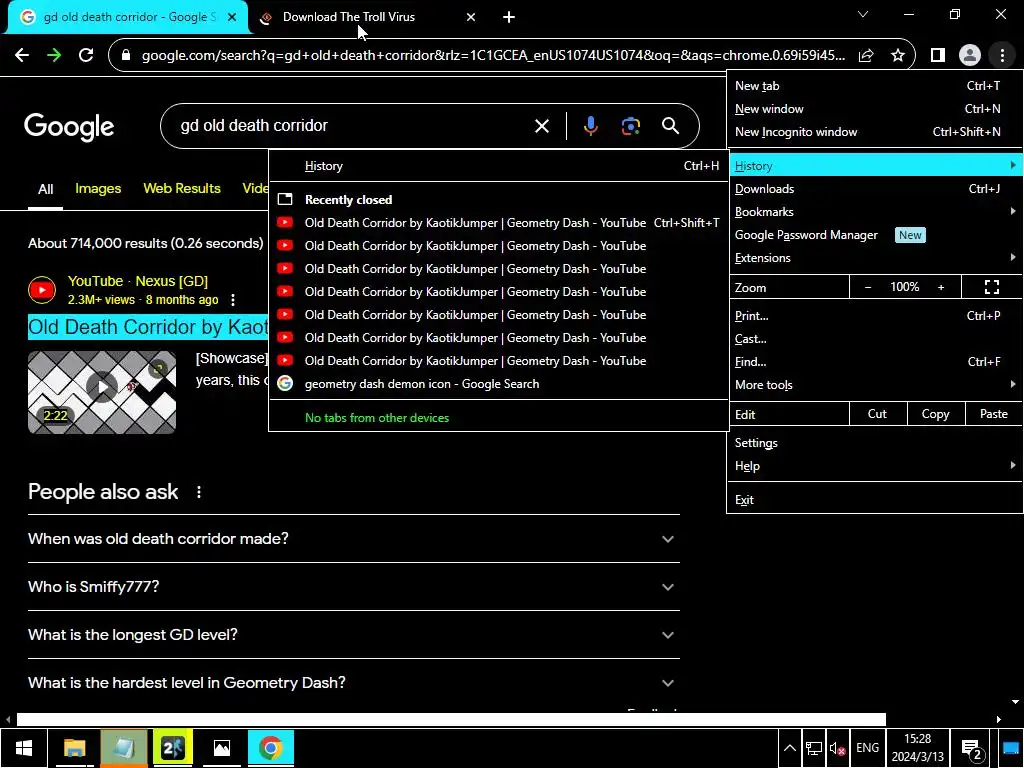Open the side panel icon

point(938,56)
